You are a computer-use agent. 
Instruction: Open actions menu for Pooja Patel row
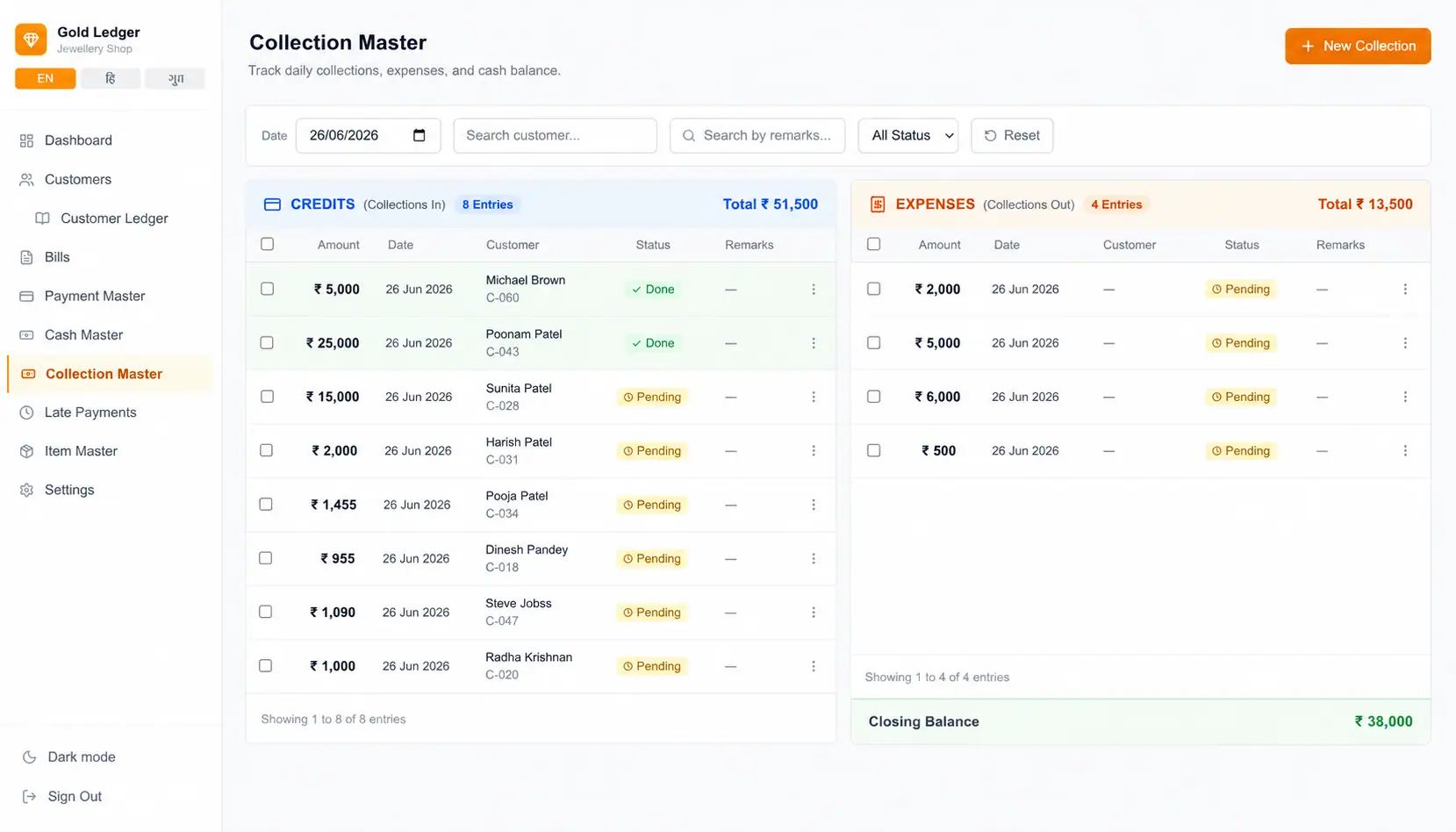pyautogui.click(x=814, y=505)
